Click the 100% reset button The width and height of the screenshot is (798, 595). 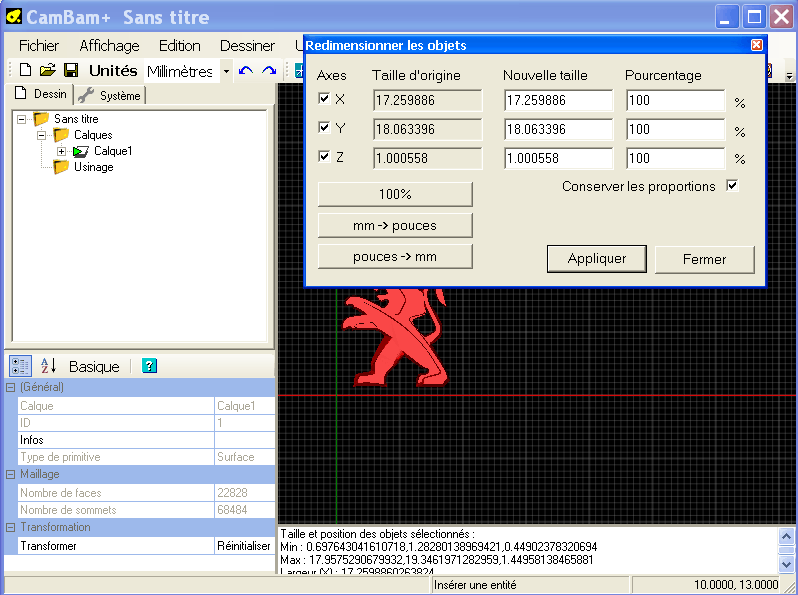coord(395,194)
